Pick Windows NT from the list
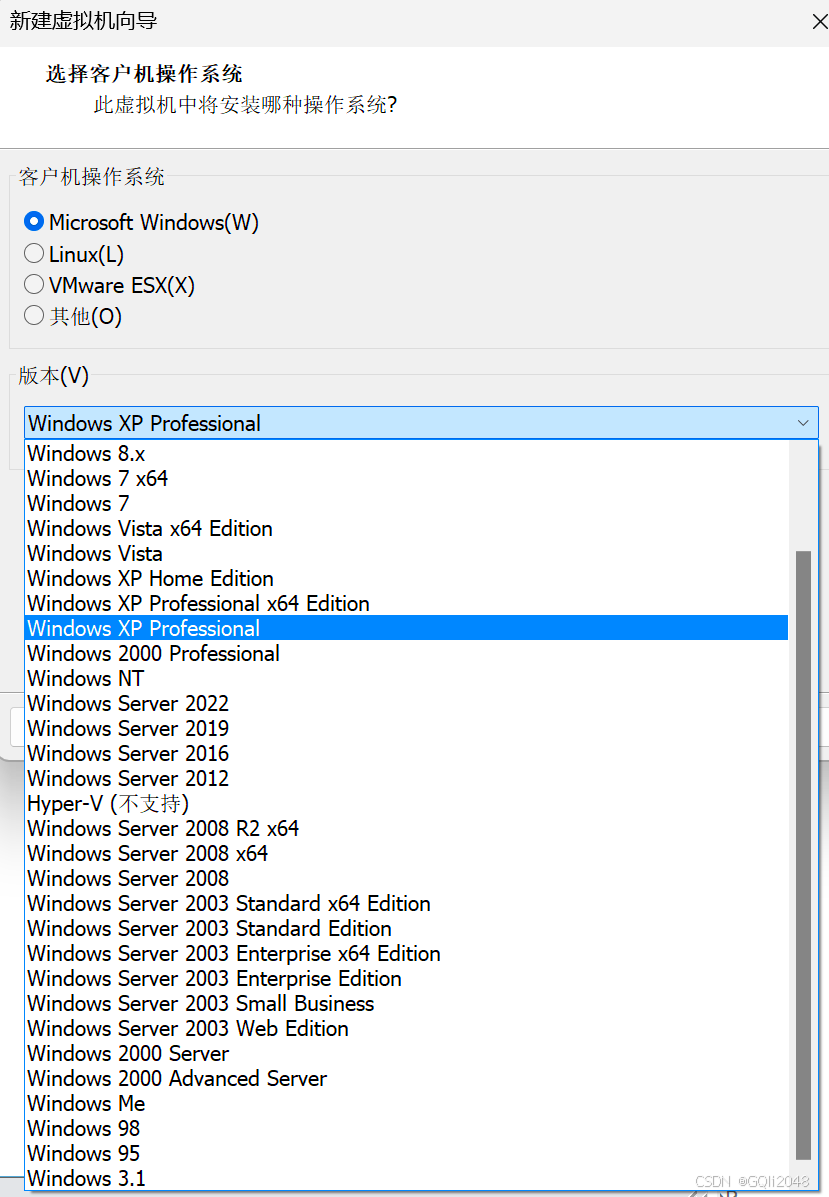Screen dimensions: 829x1197 (85, 678)
